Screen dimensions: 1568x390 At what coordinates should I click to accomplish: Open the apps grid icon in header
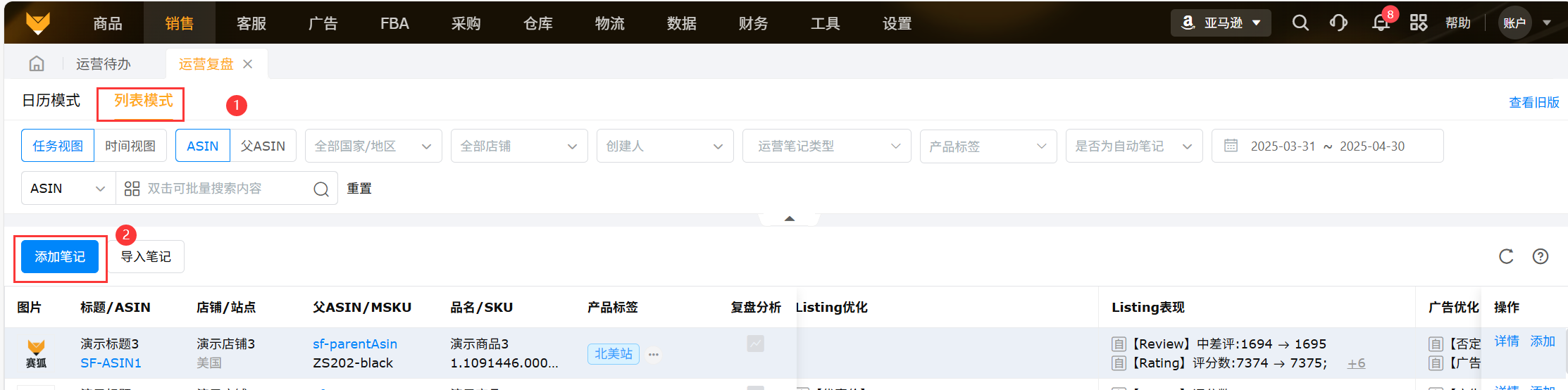(x=1419, y=23)
